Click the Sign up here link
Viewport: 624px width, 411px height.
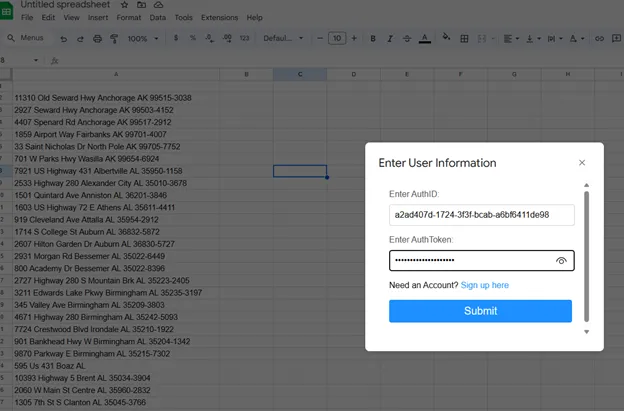[485, 285]
